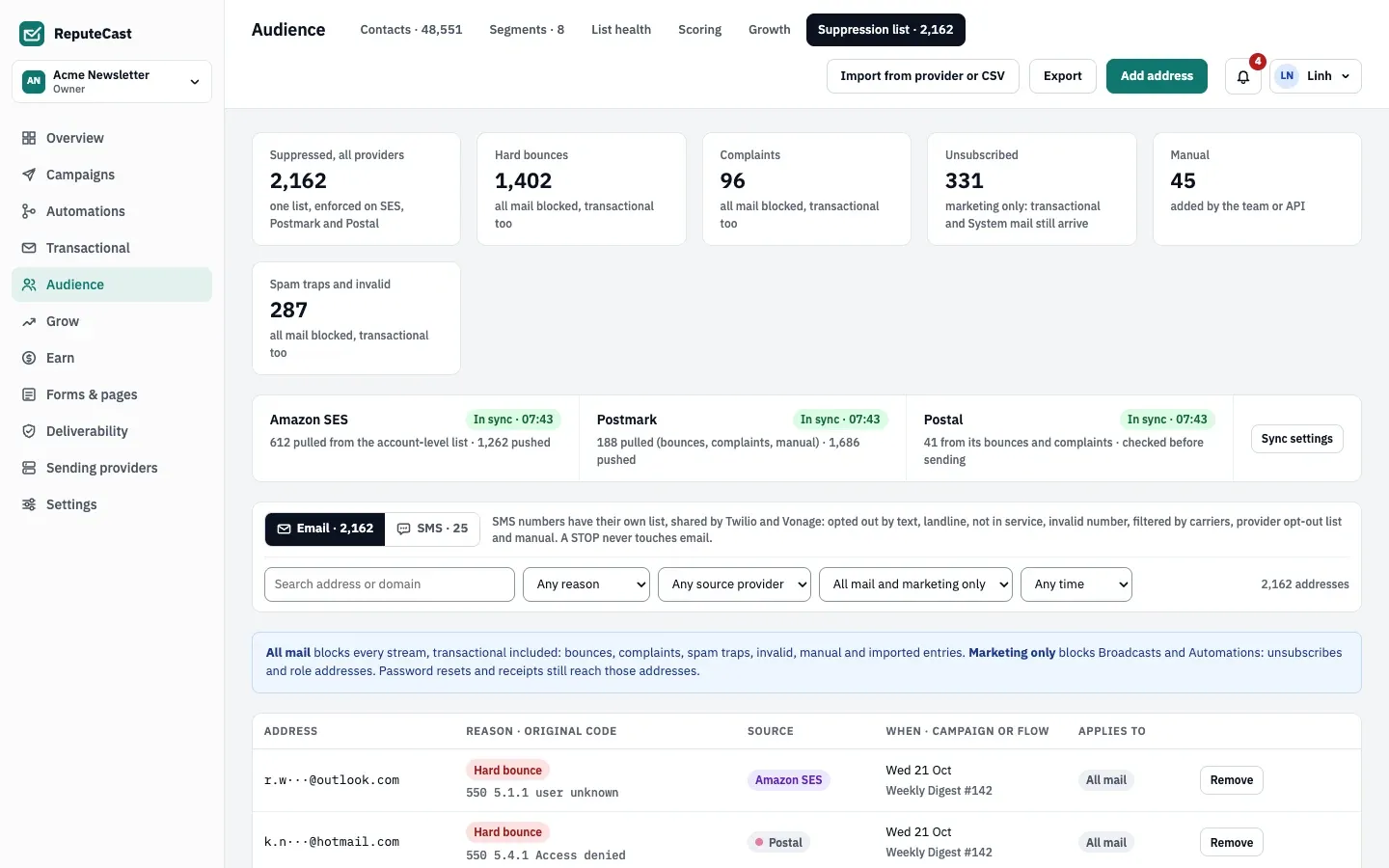The height and width of the screenshot is (868, 1389).
Task: Open the Growth tab
Action: tap(769, 30)
